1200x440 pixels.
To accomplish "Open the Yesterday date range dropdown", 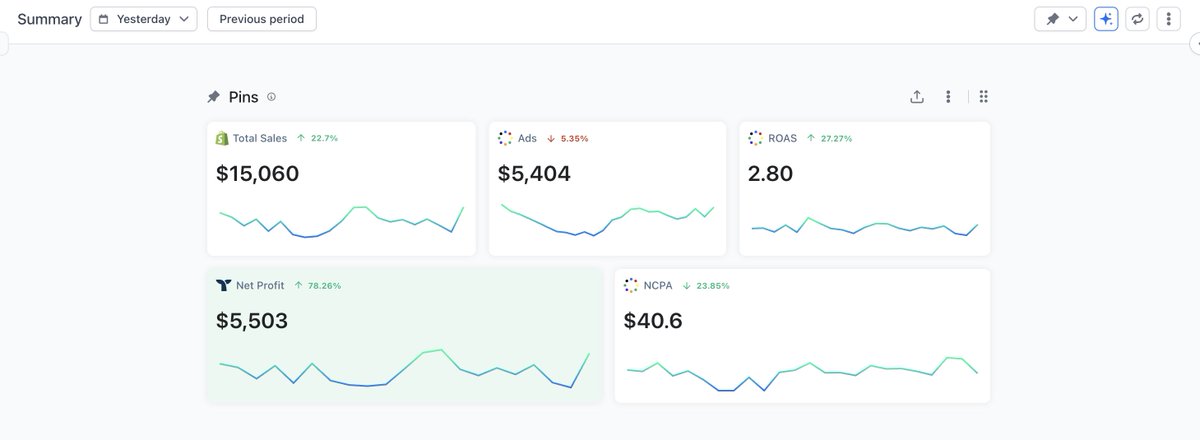I will pos(144,19).
